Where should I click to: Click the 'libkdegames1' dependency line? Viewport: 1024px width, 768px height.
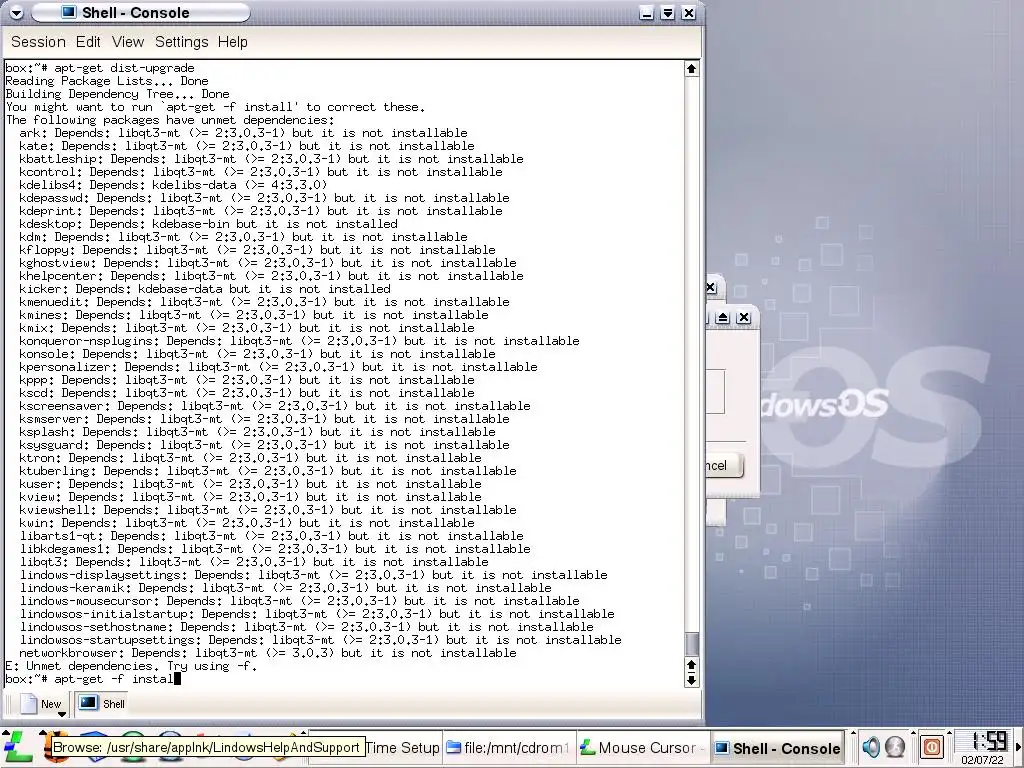[x=275, y=549]
